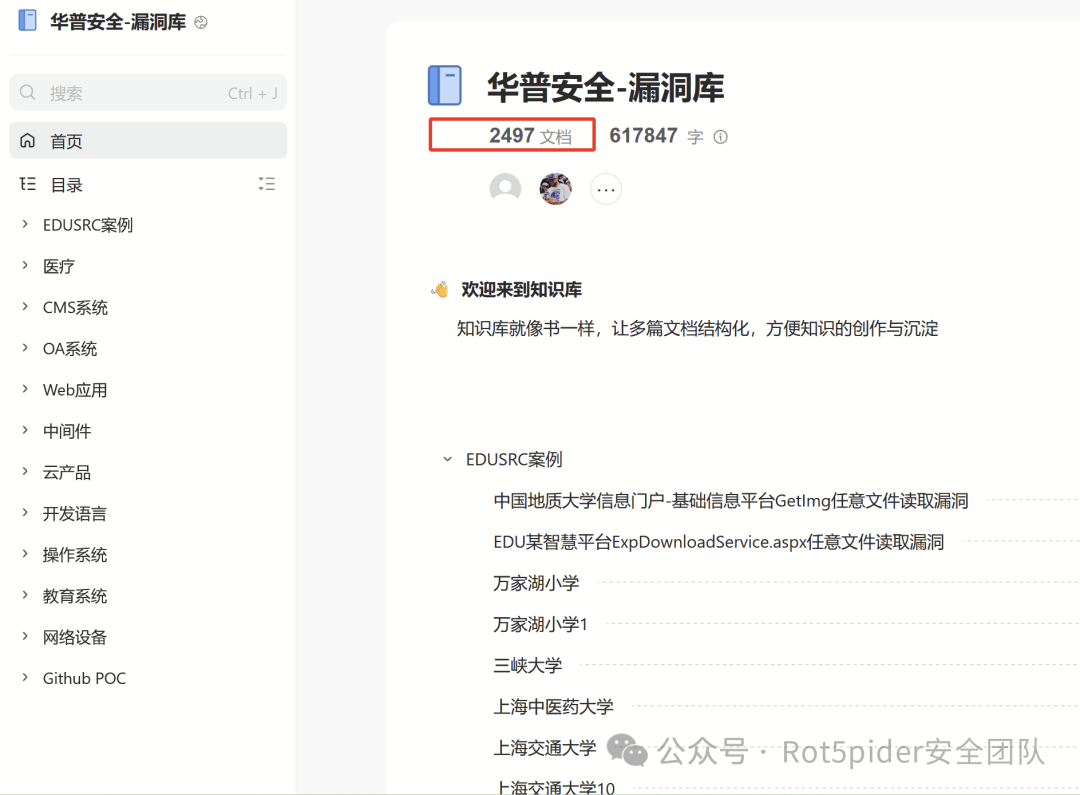Expand the 云产品 chevron
This screenshot has width=1080, height=795.
point(25,471)
